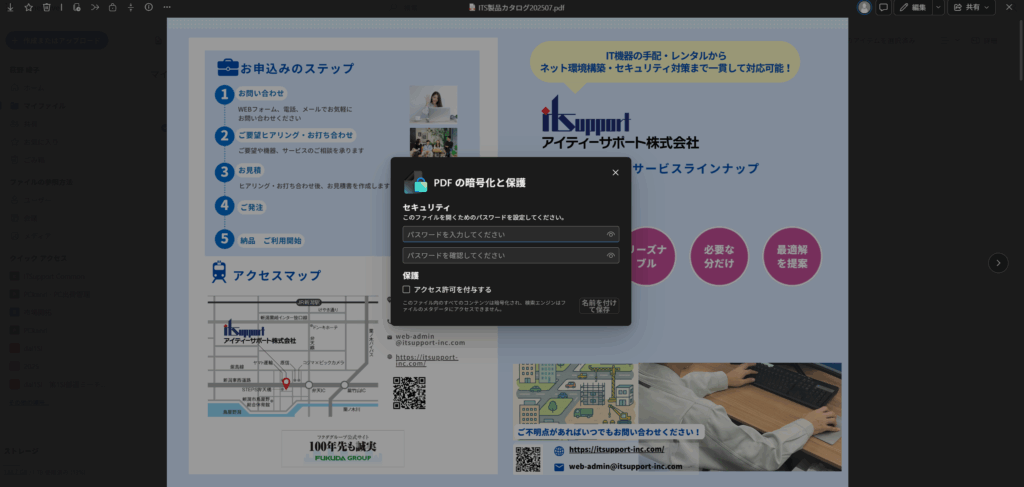Click the 名前を付けて保存 button
Viewport: 1024px width, 487px height.
[599, 305]
